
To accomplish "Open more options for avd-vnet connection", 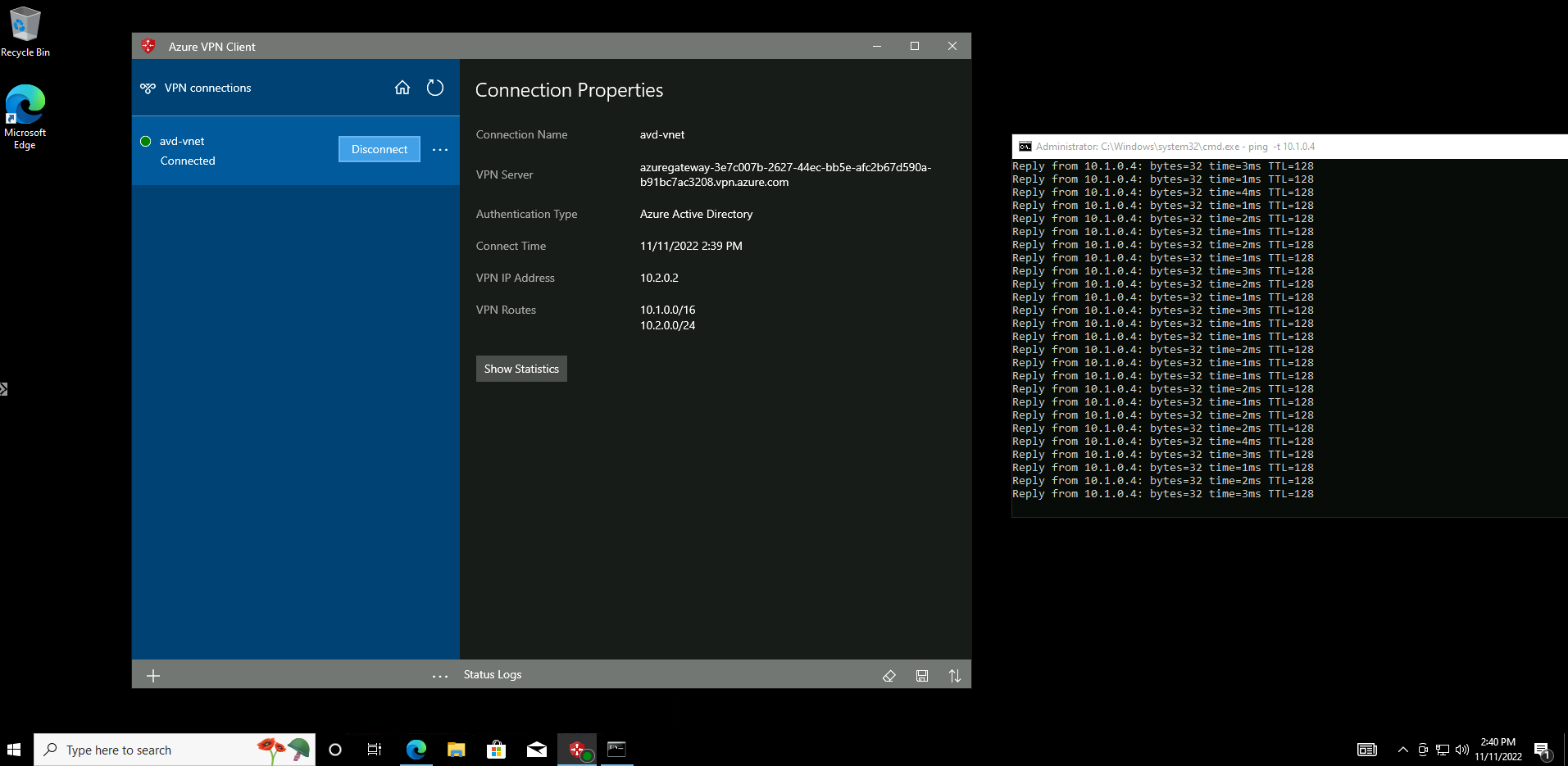I will [x=440, y=150].
